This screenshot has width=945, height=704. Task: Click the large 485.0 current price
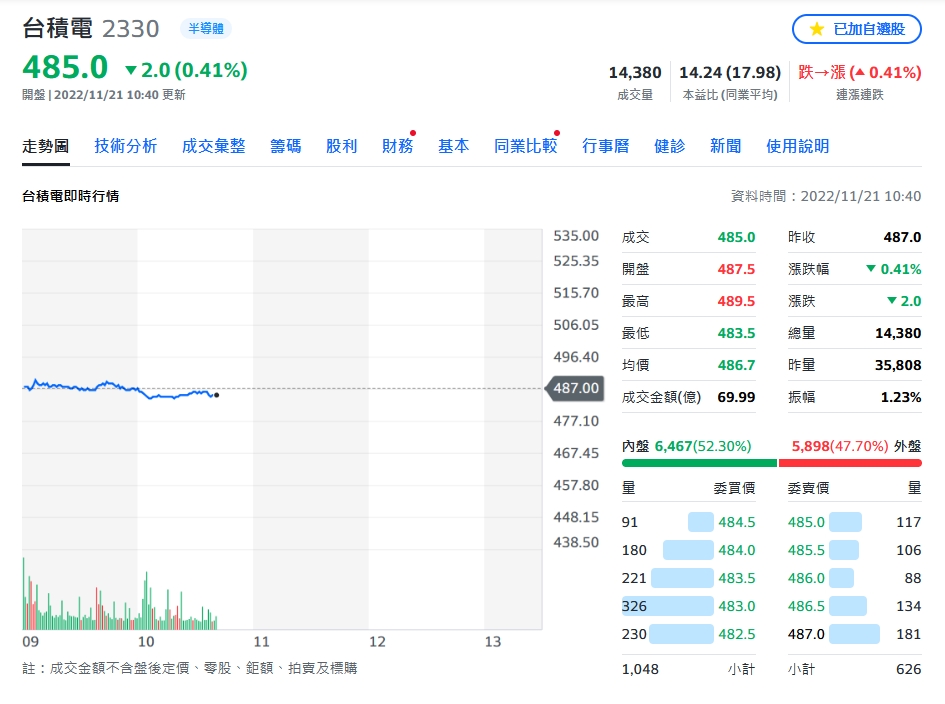click(65, 67)
